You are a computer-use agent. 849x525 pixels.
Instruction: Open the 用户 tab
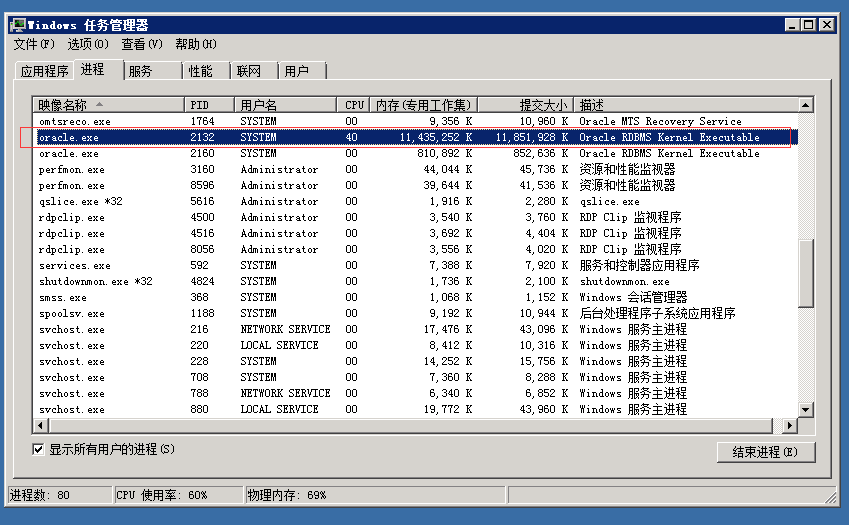click(302, 71)
